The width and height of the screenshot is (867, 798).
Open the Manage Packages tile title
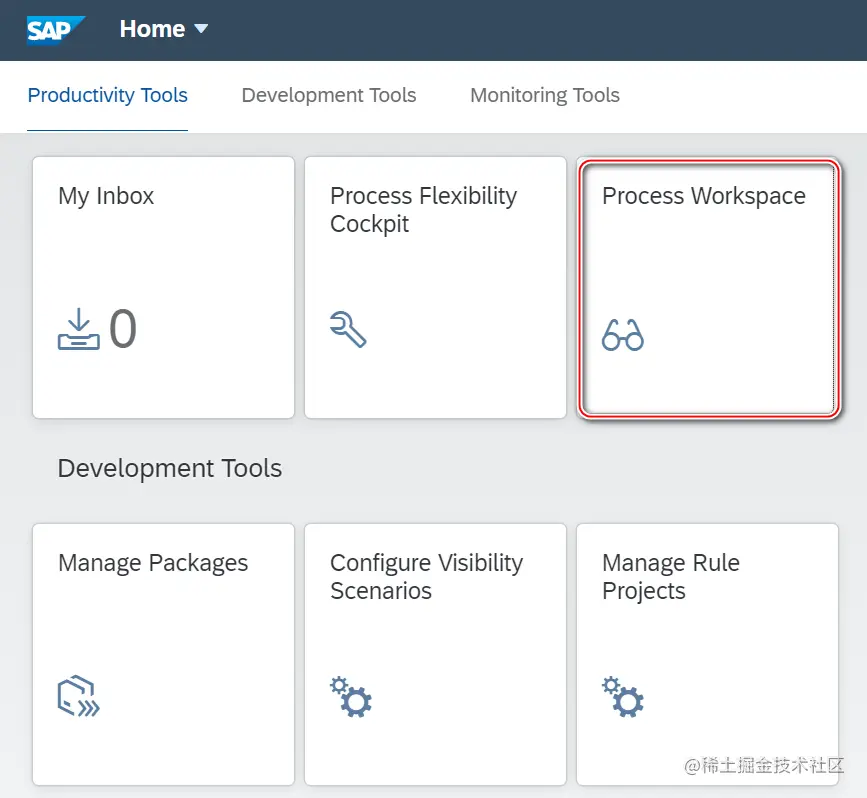(153, 563)
